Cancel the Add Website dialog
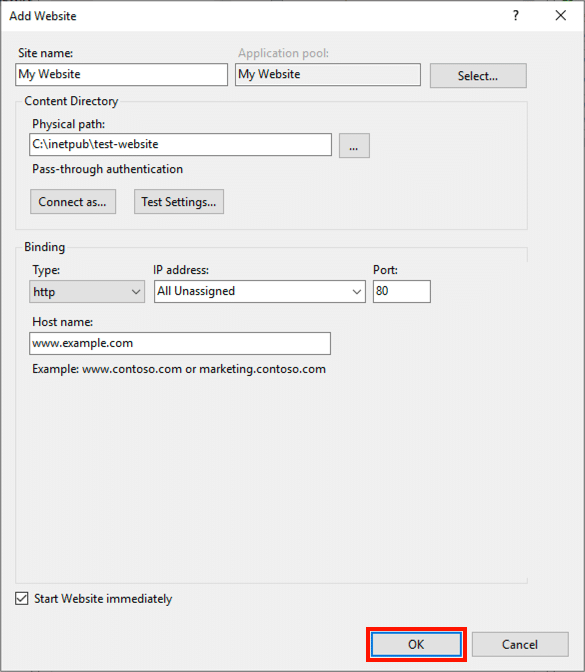585x672 pixels. [520, 644]
